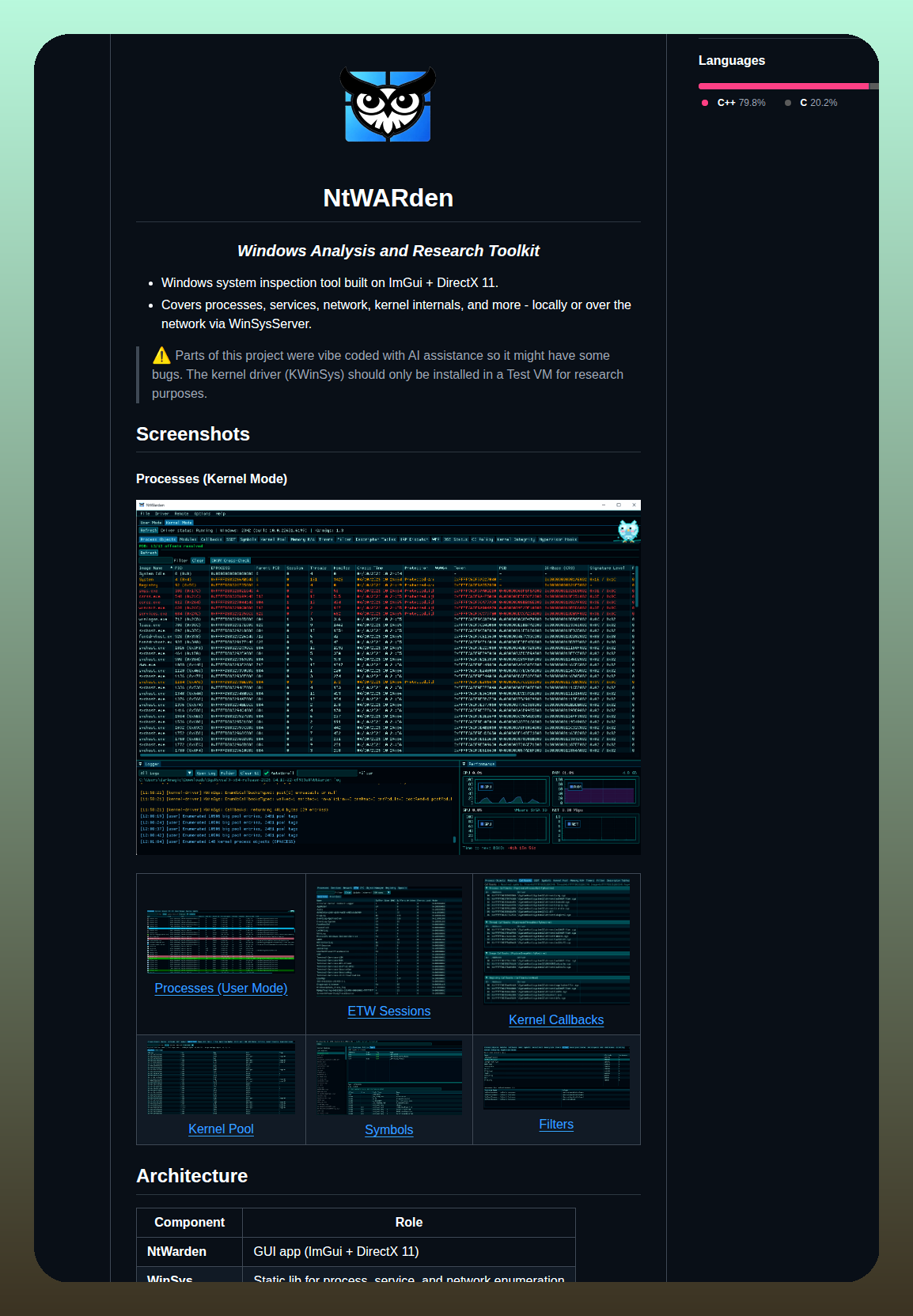
Task: View the large Processes Kernel Mode screenshot
Action: pyautogui.click(x=388, y=677)
